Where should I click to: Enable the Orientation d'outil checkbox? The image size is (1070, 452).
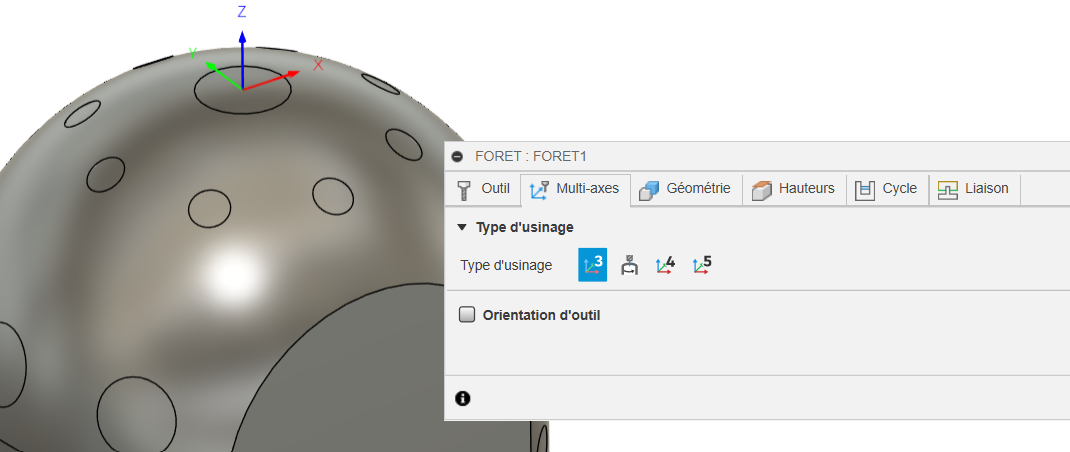[466, 315]
